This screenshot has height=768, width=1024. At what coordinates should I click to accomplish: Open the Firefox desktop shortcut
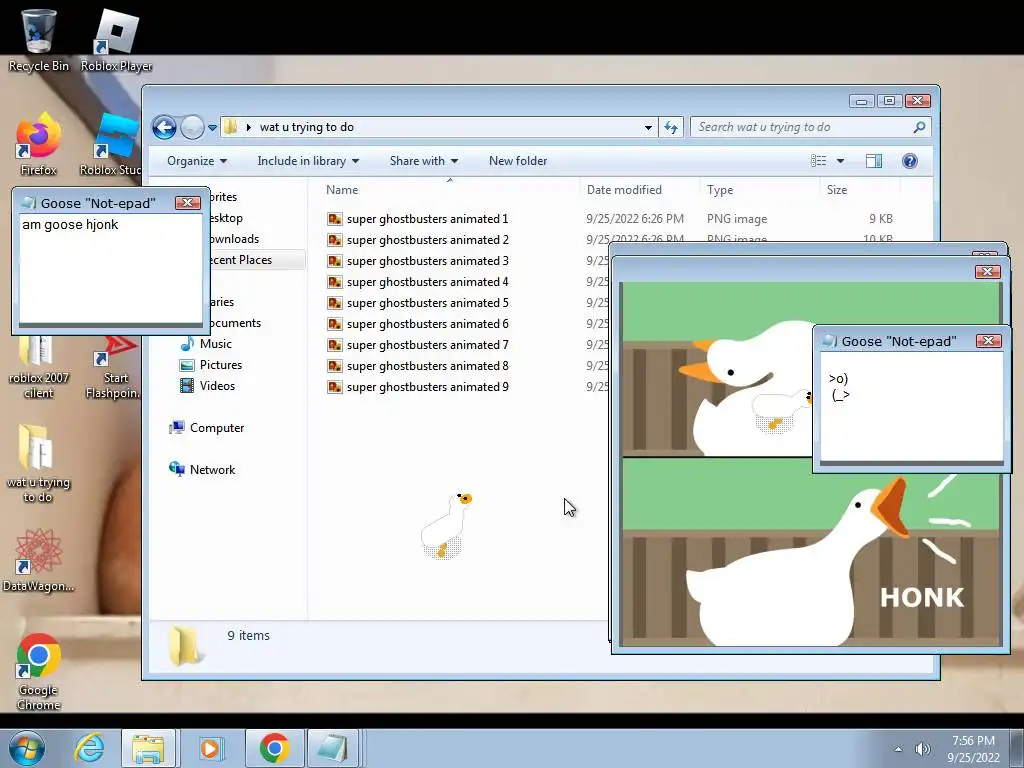[x=38, y=145]
